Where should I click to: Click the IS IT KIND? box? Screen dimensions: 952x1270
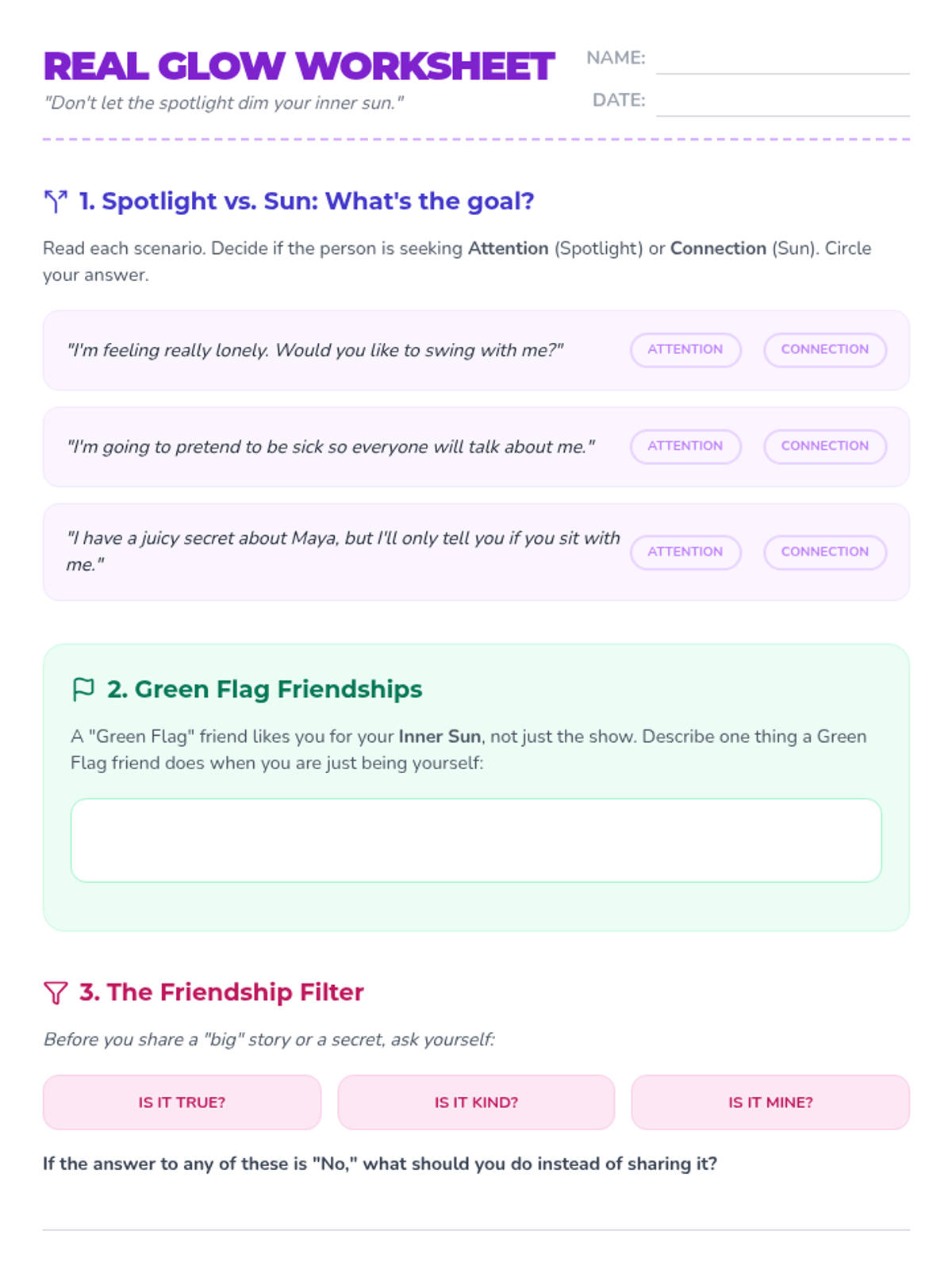(x=476, y=1103)
